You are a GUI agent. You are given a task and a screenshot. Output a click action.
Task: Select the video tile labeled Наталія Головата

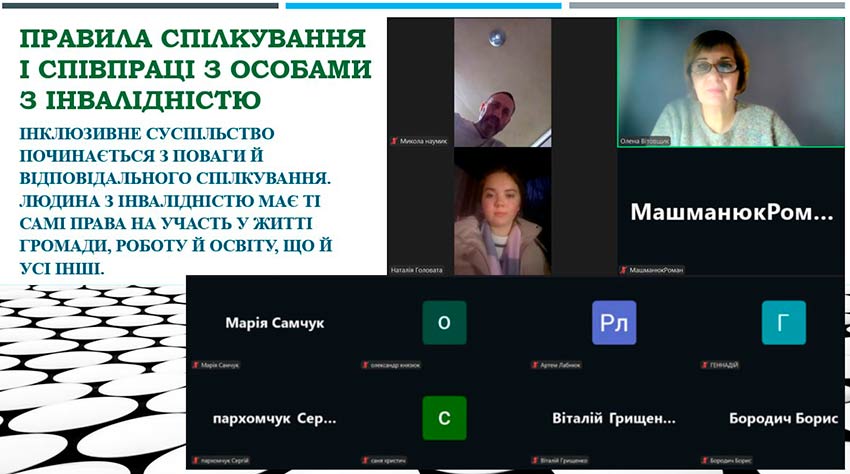[x=501, y=211]
